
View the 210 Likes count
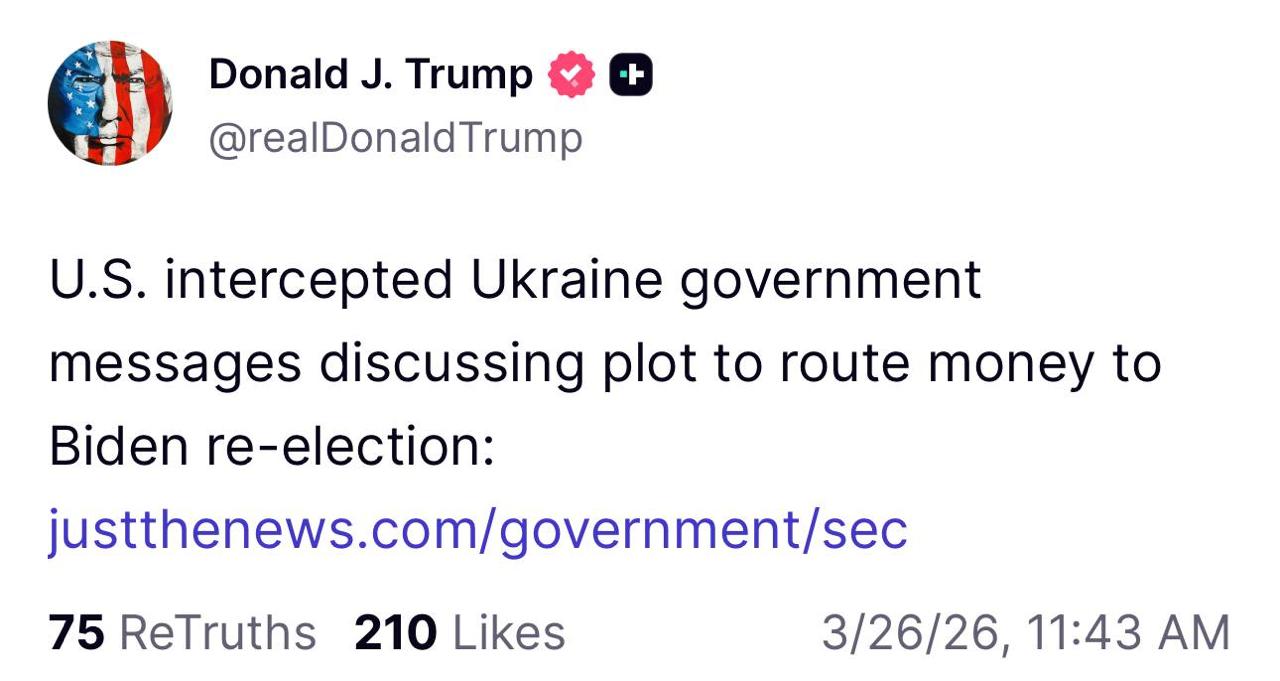click(x=460, y=631)
